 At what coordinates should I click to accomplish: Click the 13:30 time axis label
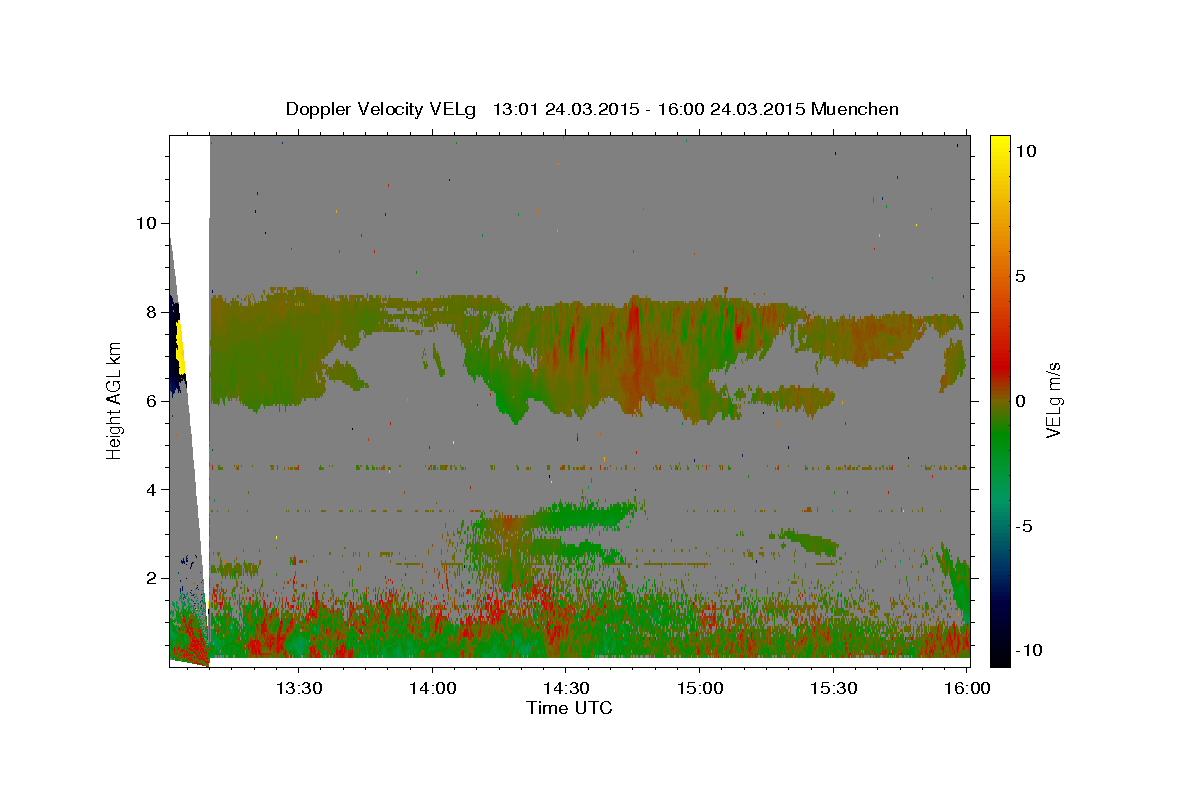coord(298,688)
